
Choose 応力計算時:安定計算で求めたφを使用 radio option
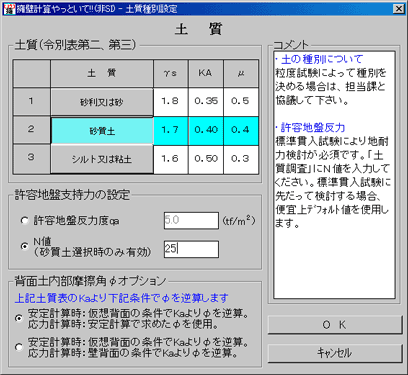(x=19, y=318)
